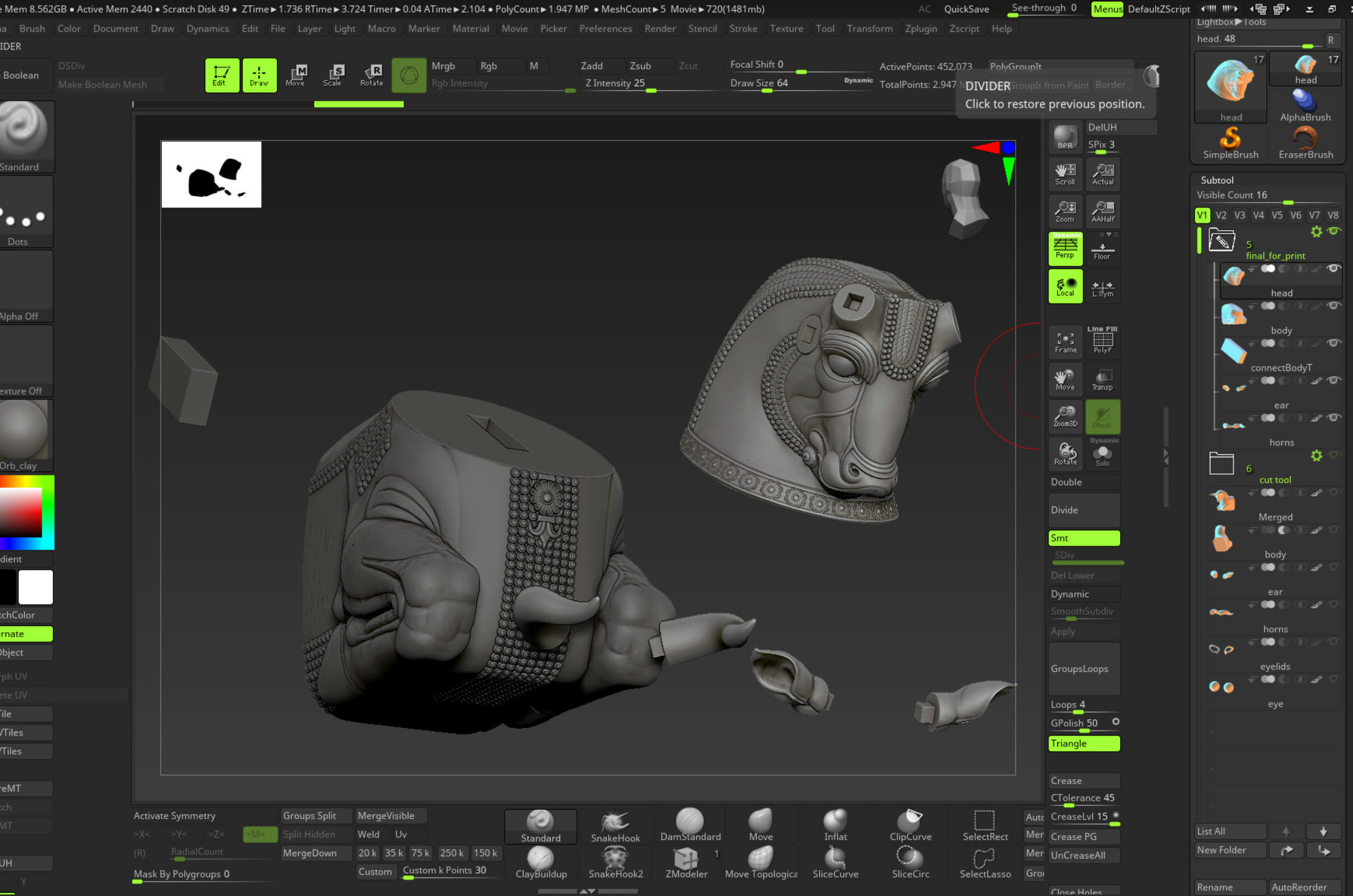Select the Inflat brush
Screen dimensions: 1353x896
[x=835, y=826]
